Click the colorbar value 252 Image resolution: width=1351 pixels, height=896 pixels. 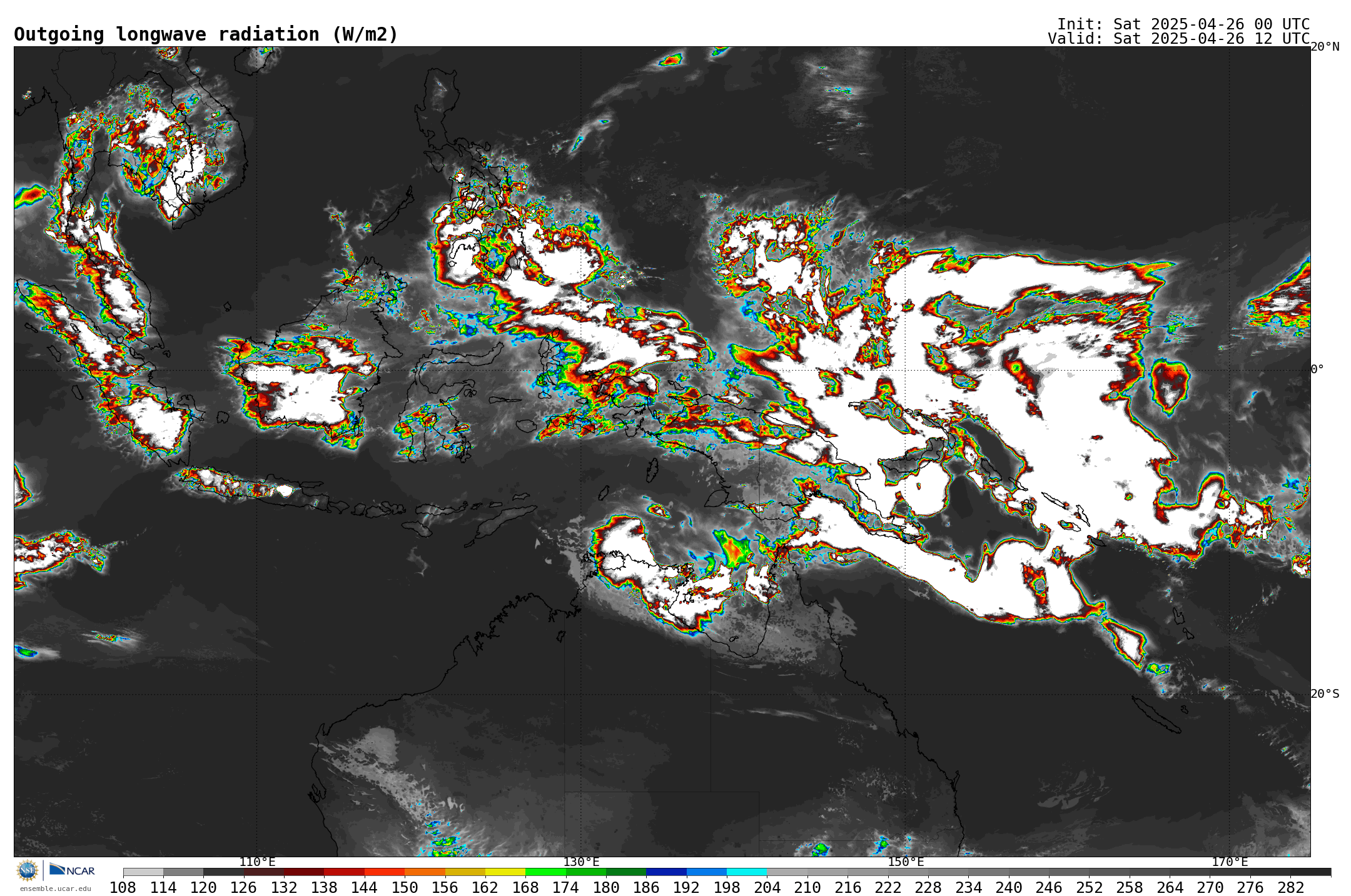(x=1090, y=888)
